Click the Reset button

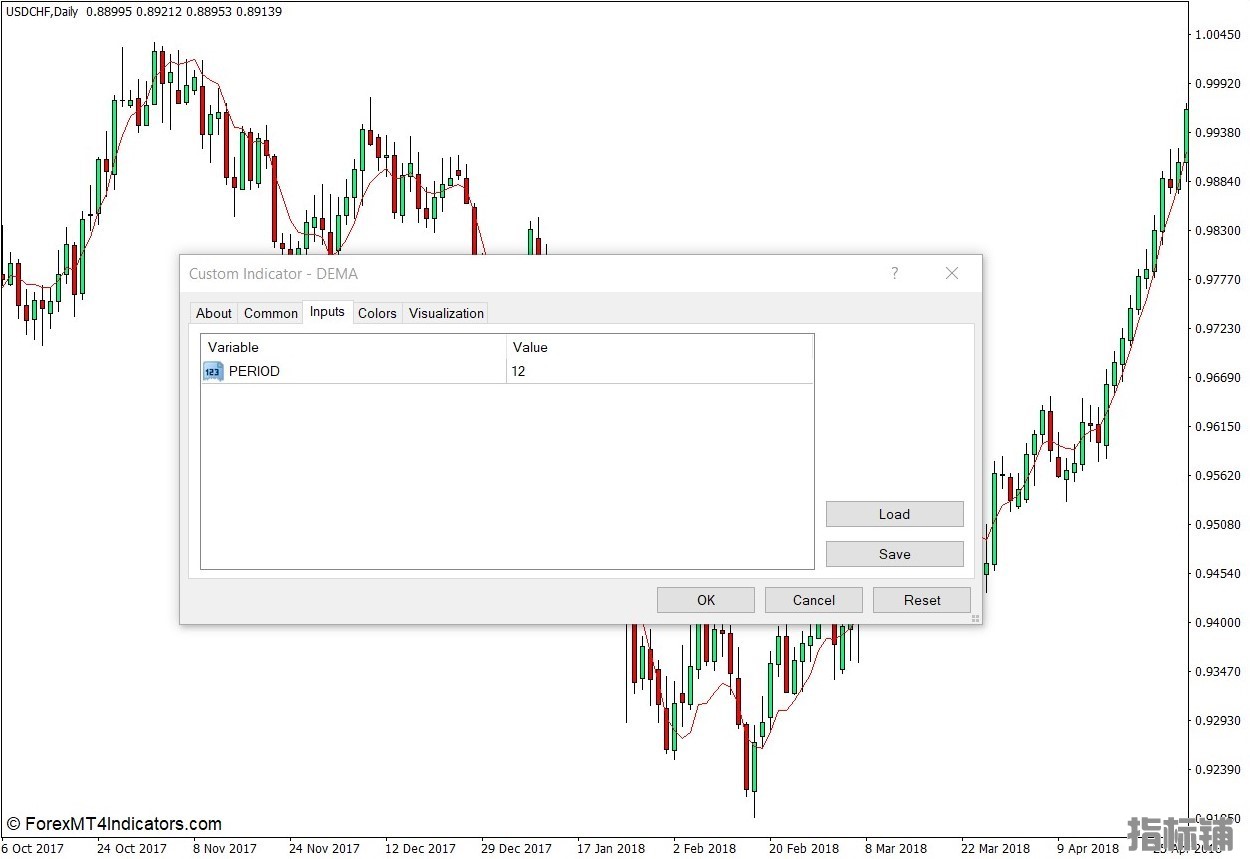922,600
